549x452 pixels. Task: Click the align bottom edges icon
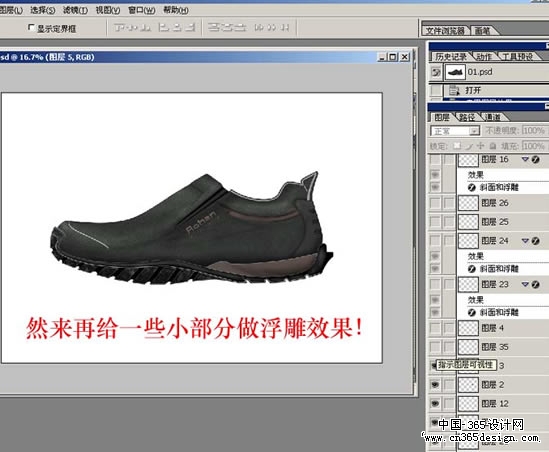[146, 27]
